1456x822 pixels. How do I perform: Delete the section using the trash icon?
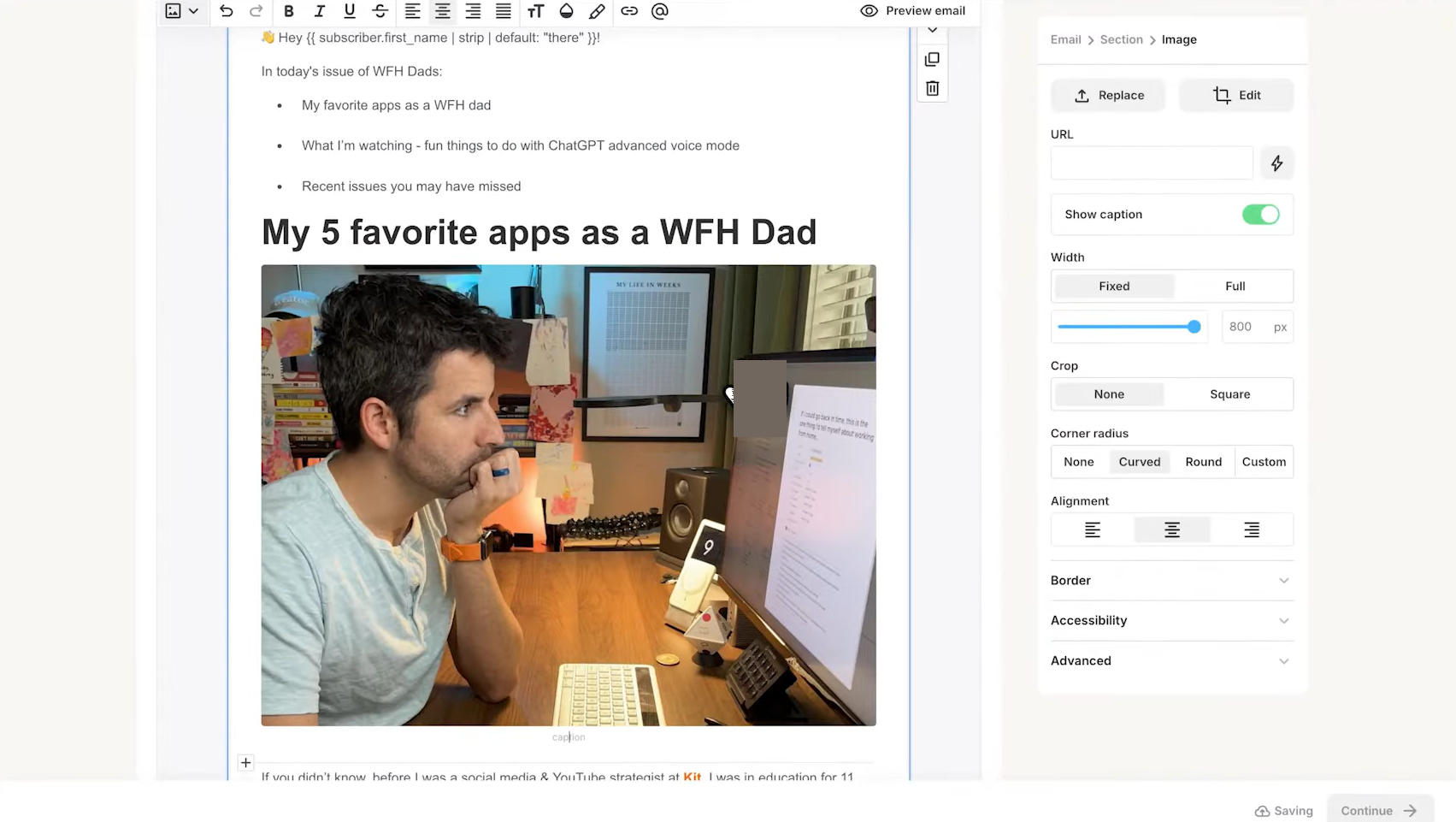(932, 88)
